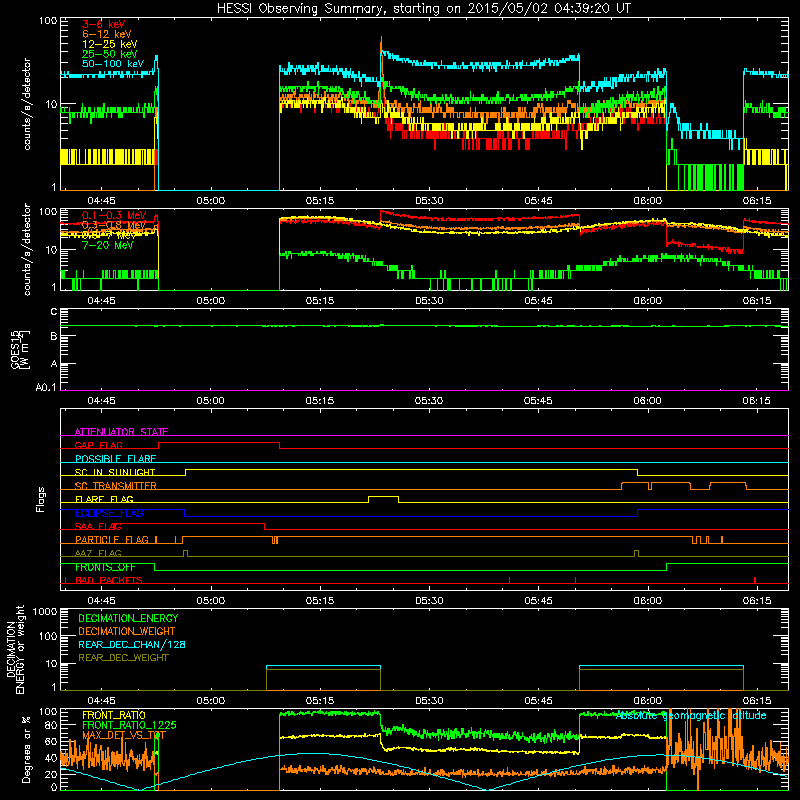The width and height of the screenshot is (800, 800).
Task: Click the DECIMATION_WEIGHT legend label
Action: pos(127,632)
